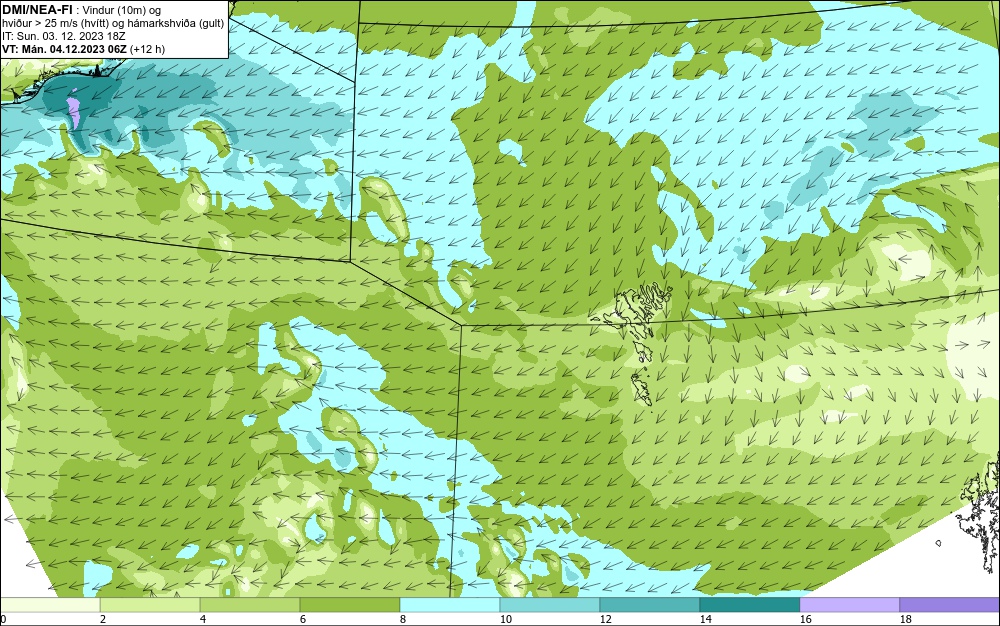1000x626 pixels.
Task: Click the legend scale number 2
Action: [103, 619]
